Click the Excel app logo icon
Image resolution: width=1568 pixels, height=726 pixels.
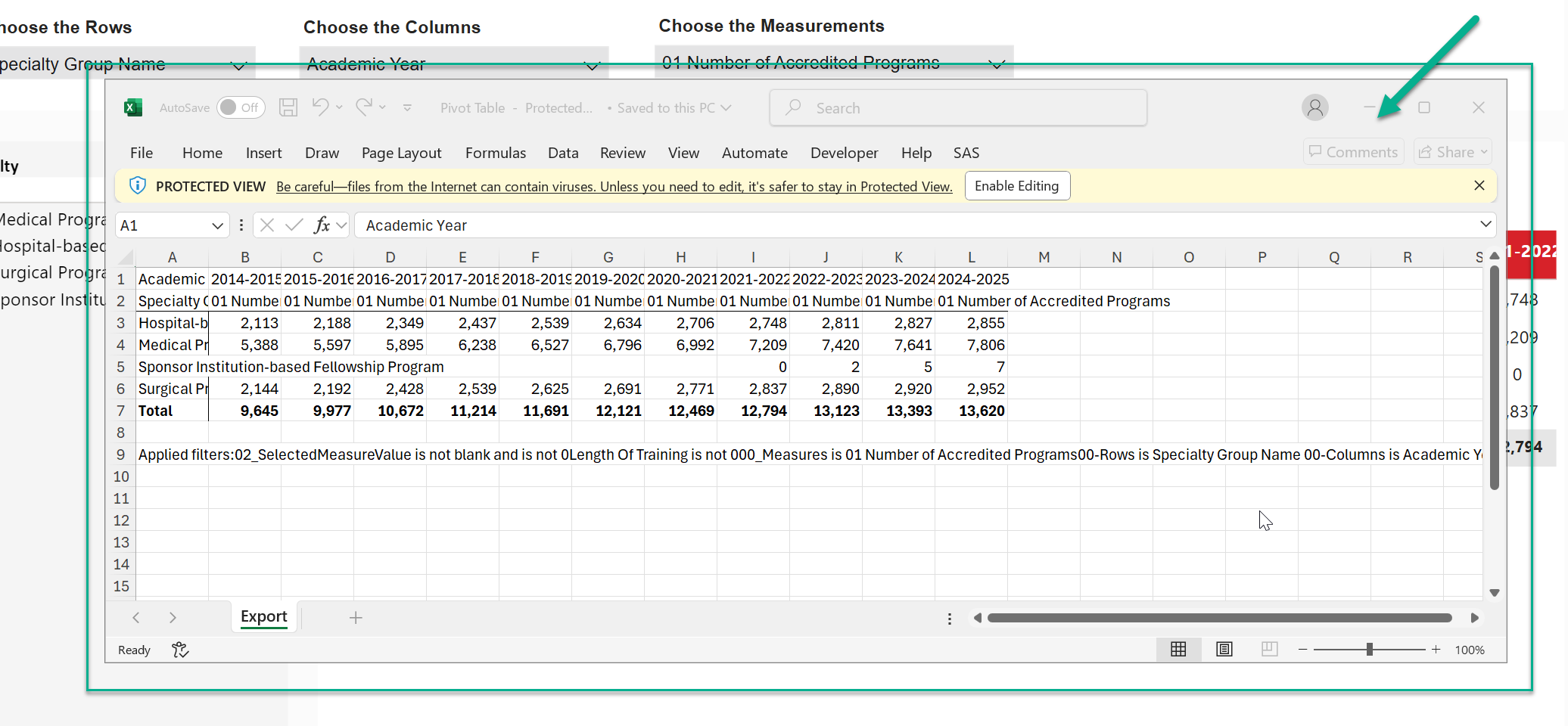pos(133,108)
